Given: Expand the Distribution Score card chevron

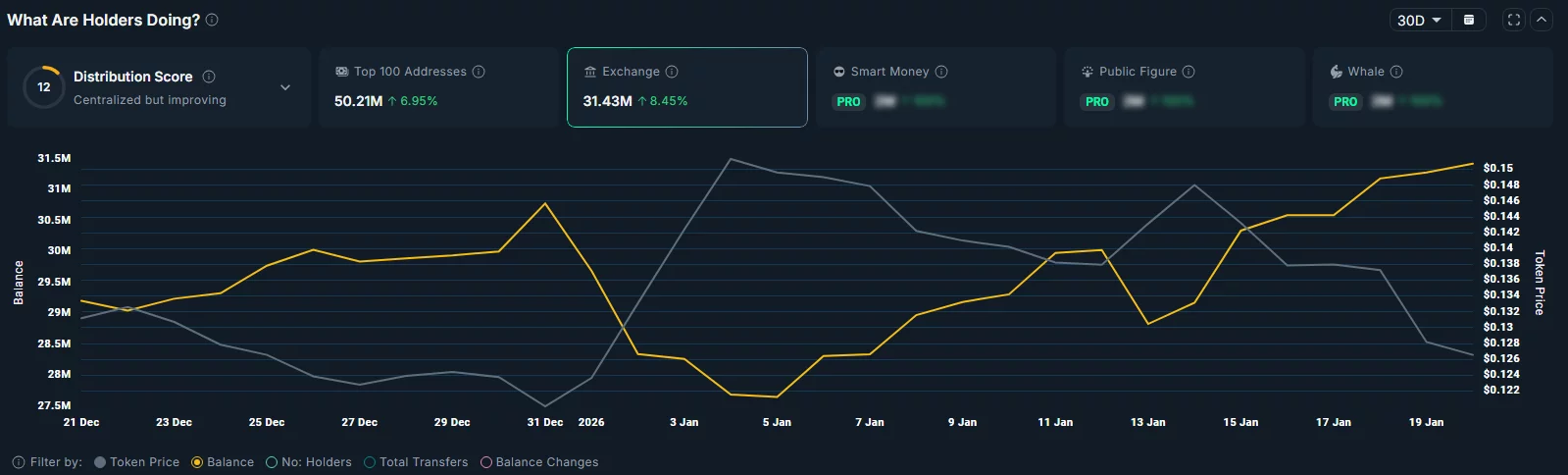Looking at the screenshot, I should [x=285, y=87].
